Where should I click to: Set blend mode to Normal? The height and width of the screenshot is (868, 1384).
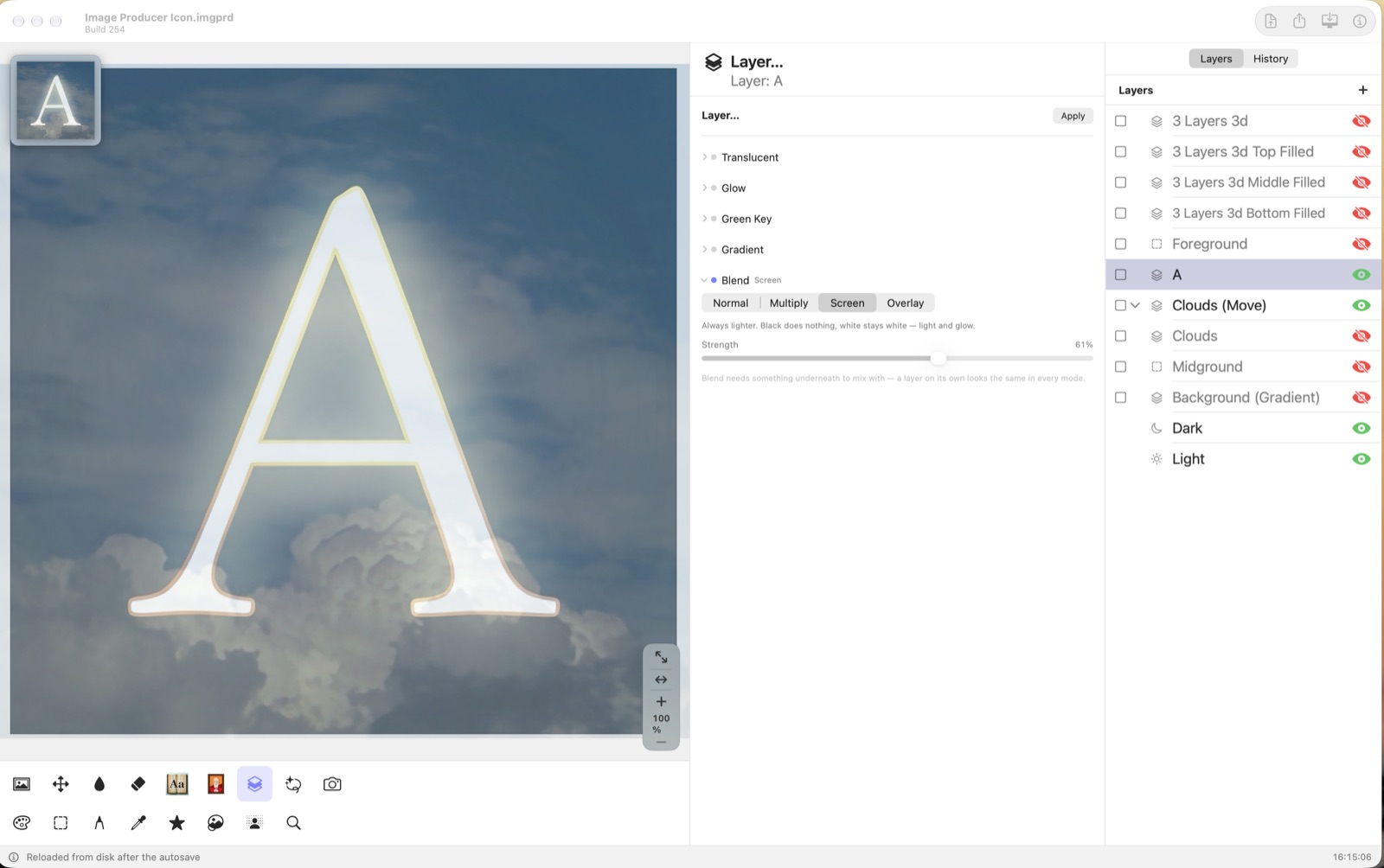730,303
